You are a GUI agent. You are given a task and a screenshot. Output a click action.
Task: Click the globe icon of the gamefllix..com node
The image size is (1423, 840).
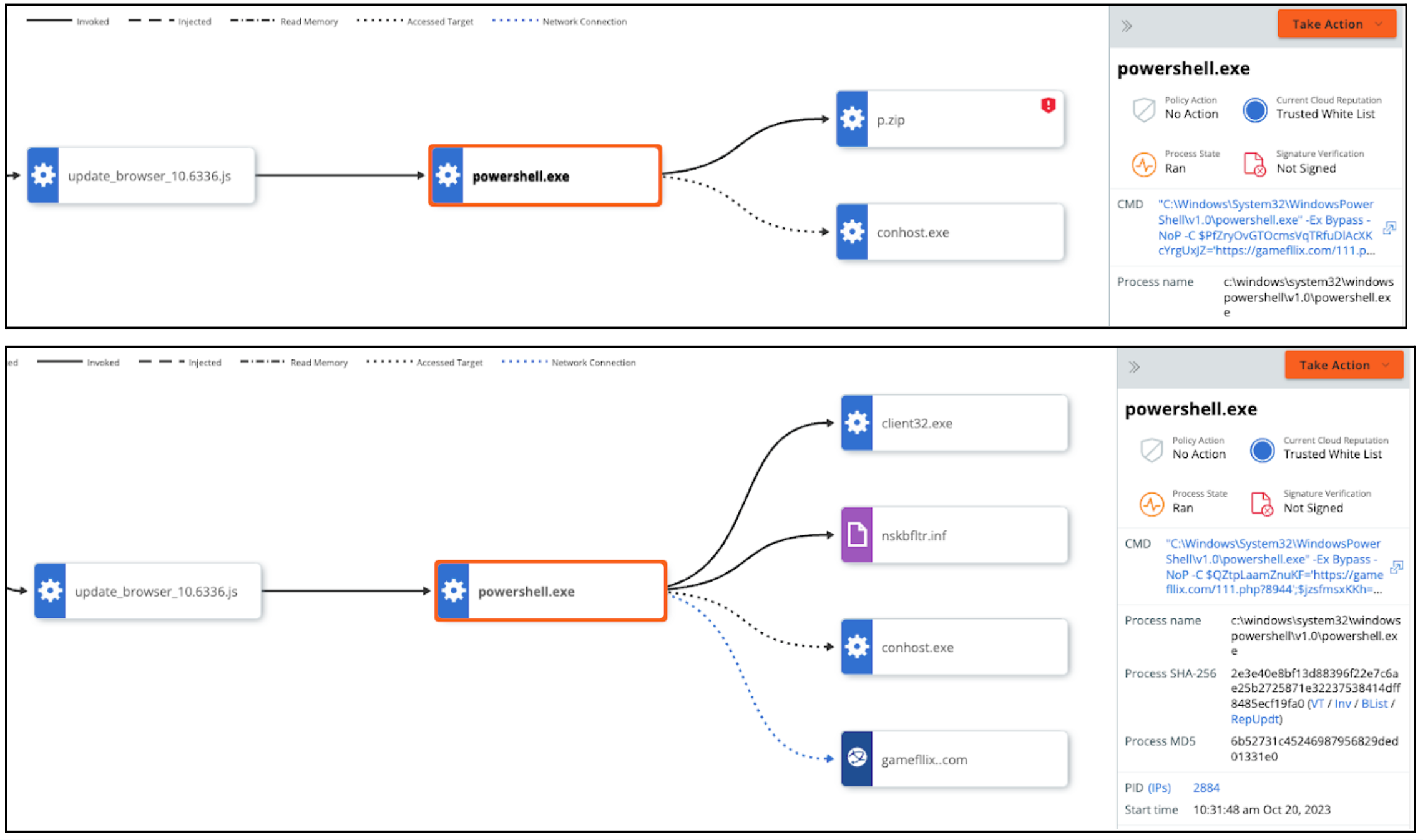857,759
